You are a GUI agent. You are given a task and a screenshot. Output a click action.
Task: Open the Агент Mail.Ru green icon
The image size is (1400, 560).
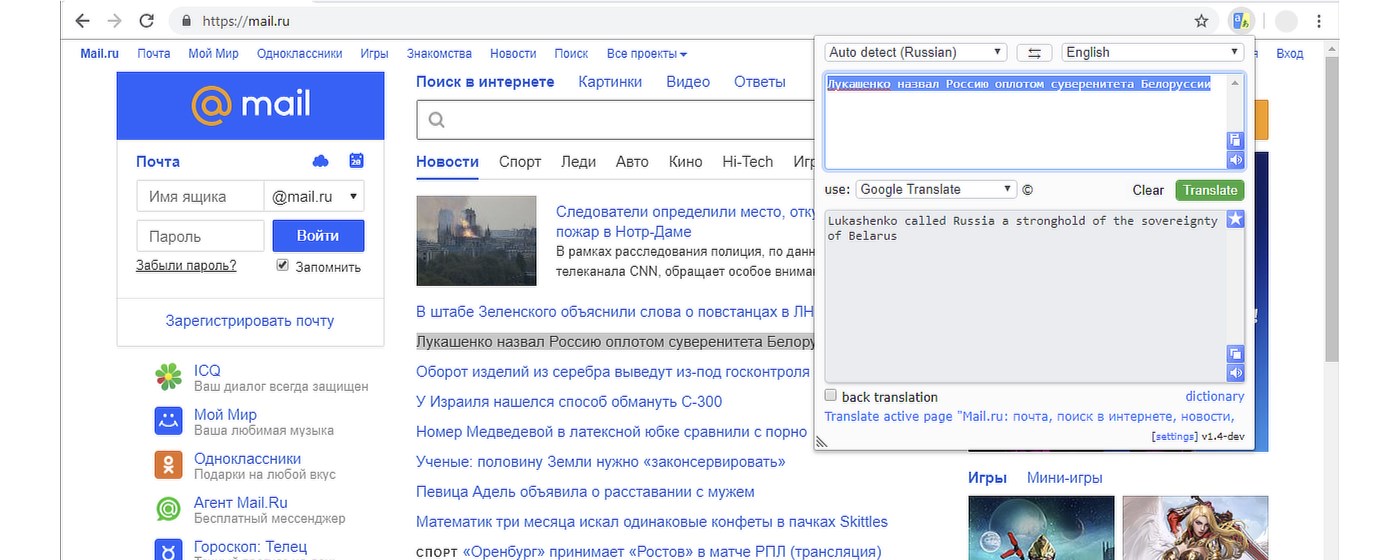point(168,509)
